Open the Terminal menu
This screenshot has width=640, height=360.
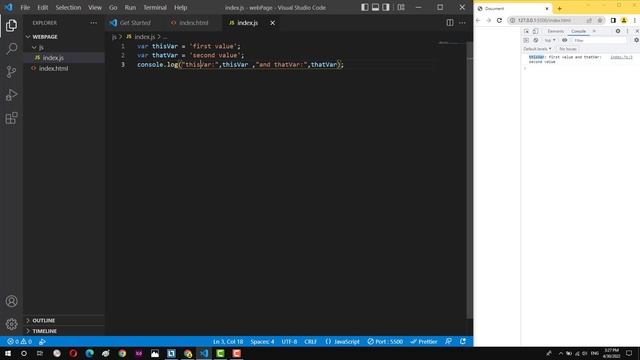pos(155,7)
